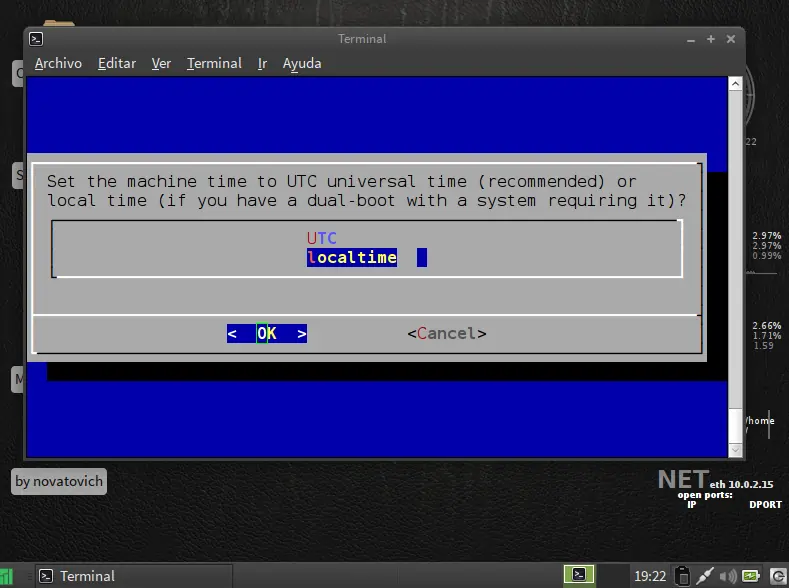This screenshot has height=588, width=789.
Task: Open the Ir menu
Action: coord(262,63)
